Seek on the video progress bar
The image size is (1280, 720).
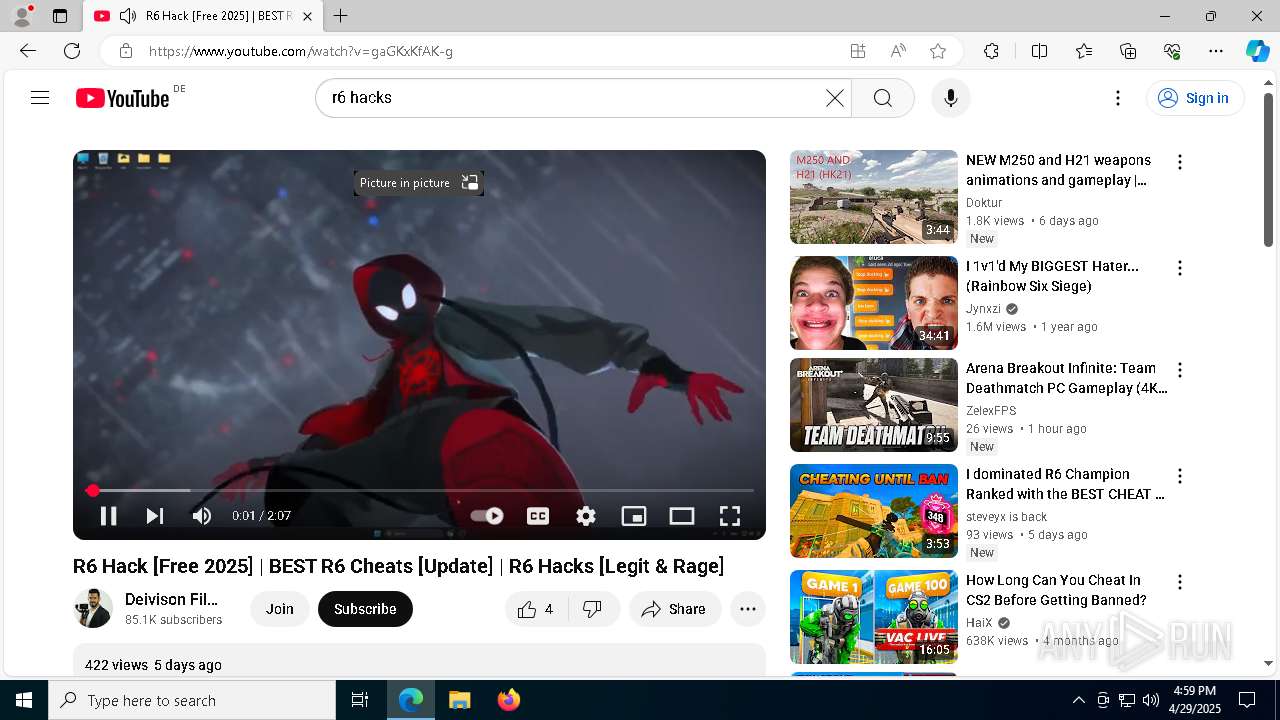pyautogui.click(x=420, y=490)
